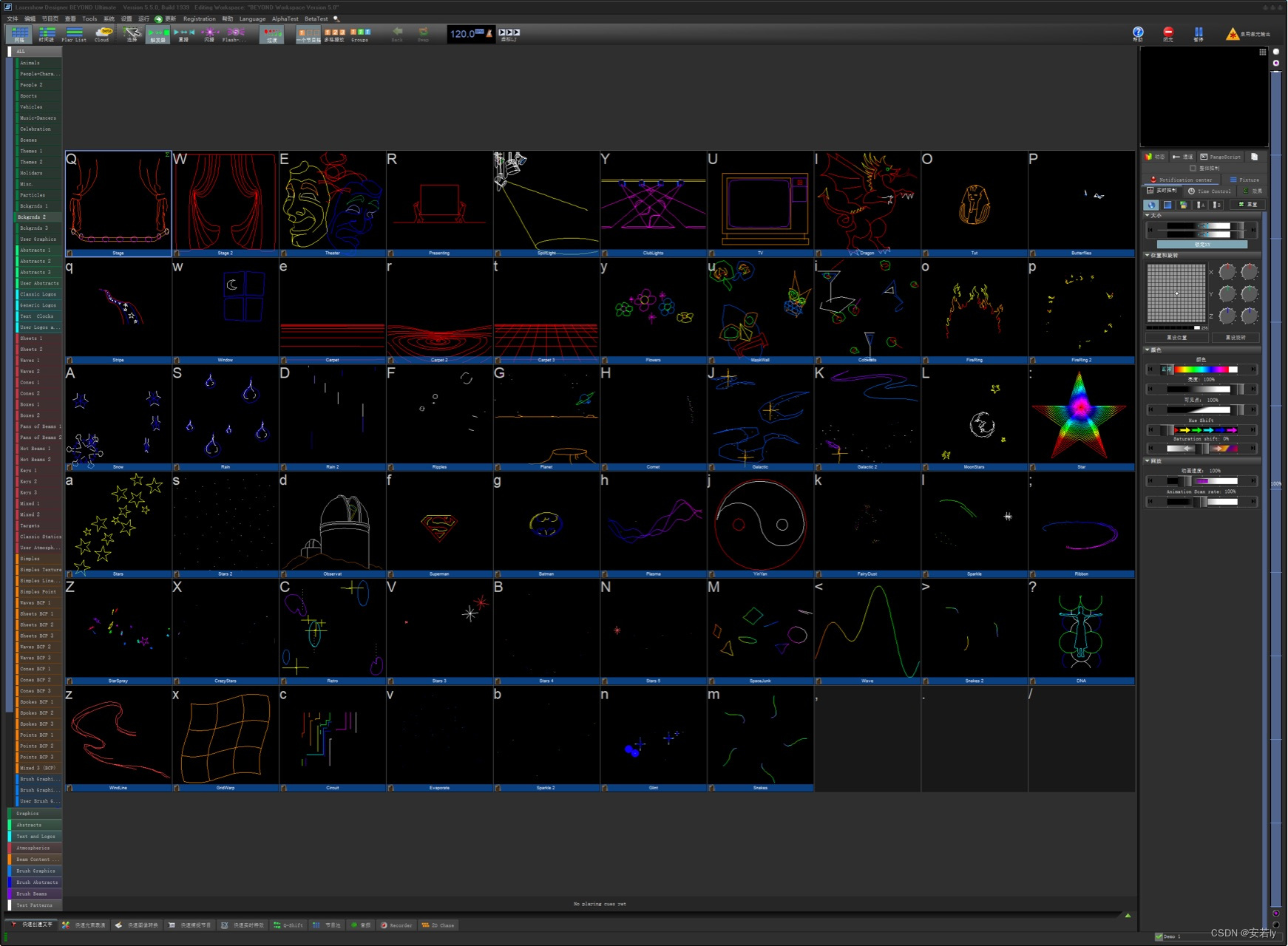Collapse the color section triangle
Screen dimensions: 1288x946
(x=1148, y=350)
